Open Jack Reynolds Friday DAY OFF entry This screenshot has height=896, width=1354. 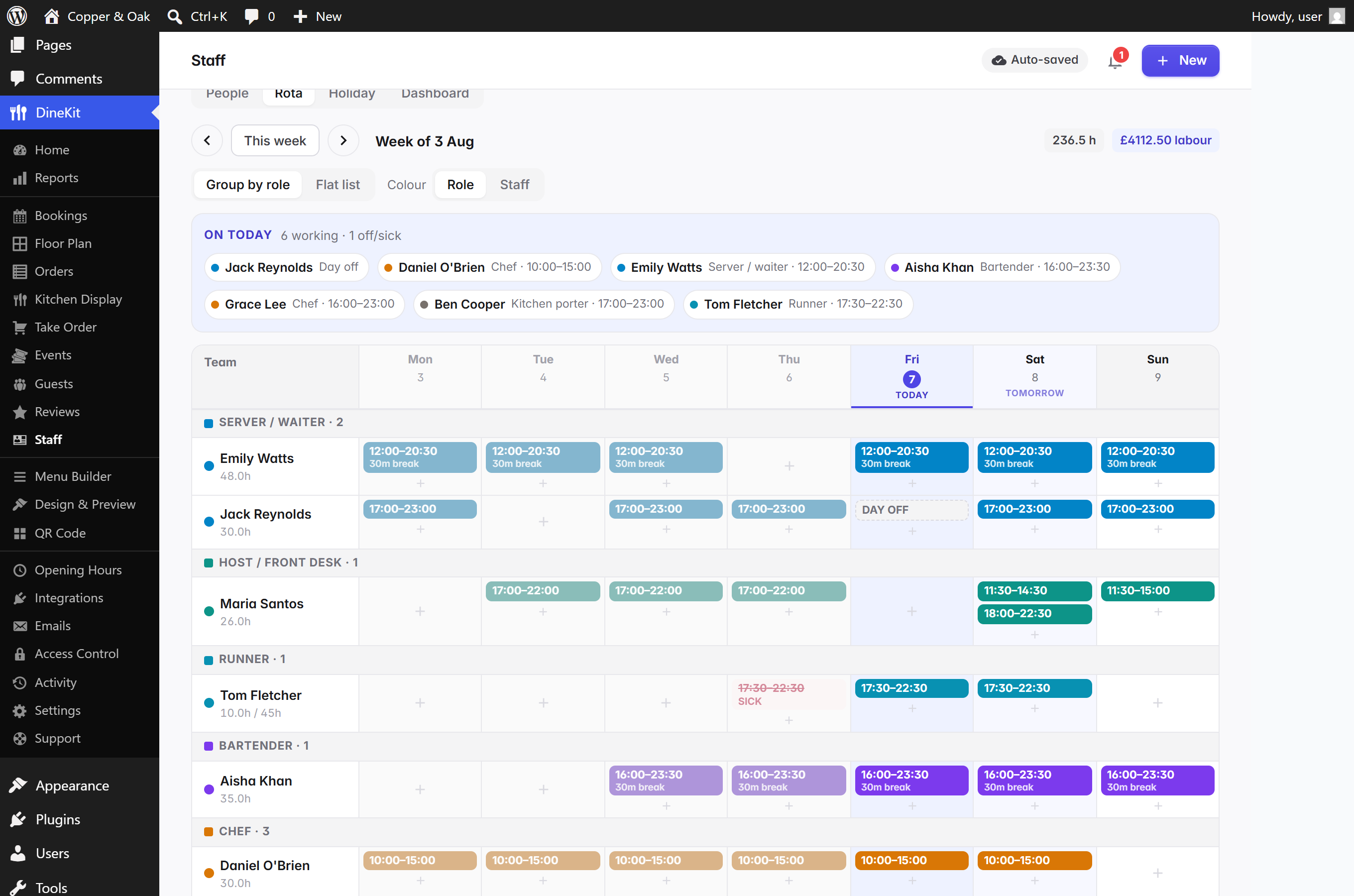911,510
